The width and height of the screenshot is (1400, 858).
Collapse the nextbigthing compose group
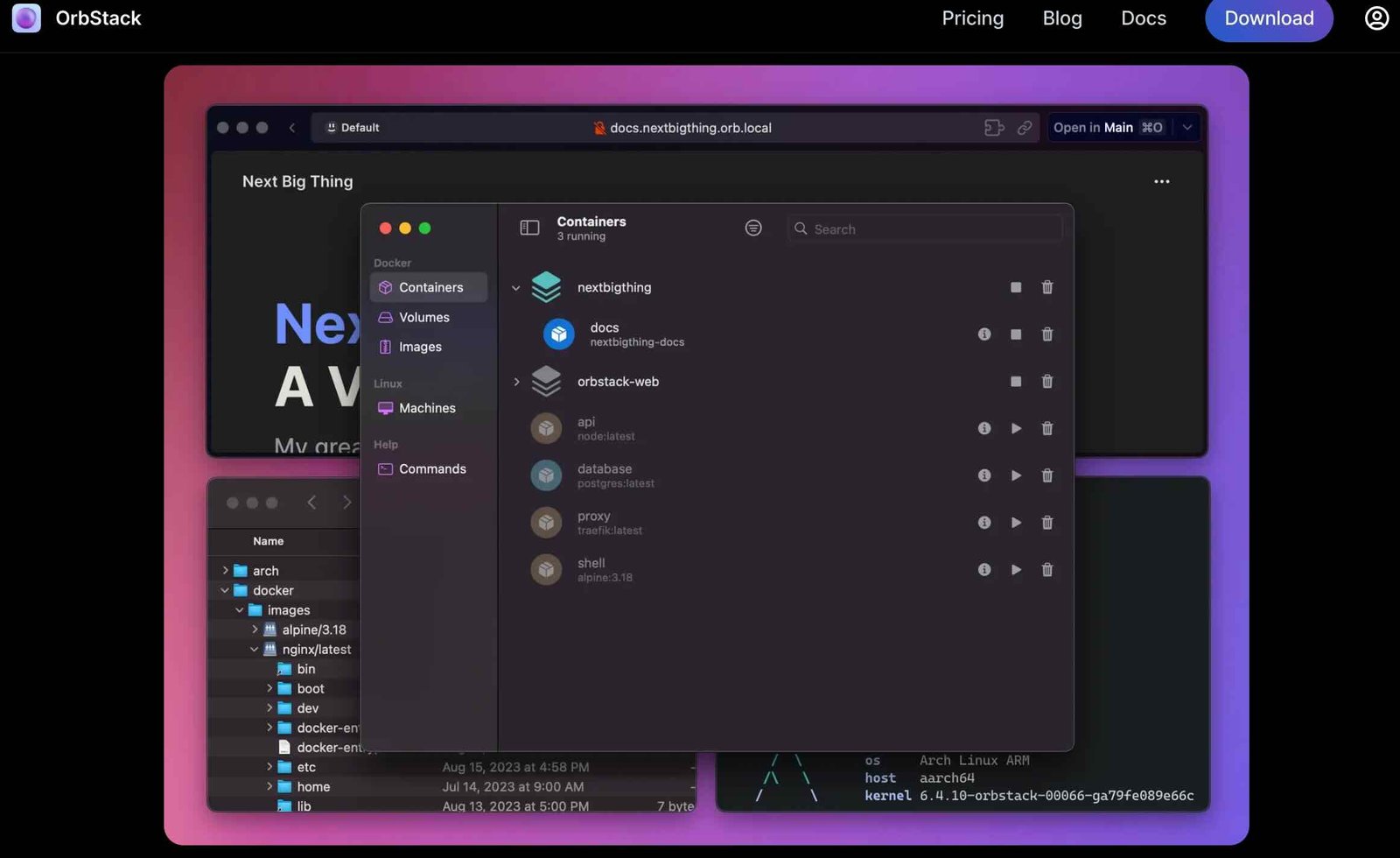coord(515,288)
